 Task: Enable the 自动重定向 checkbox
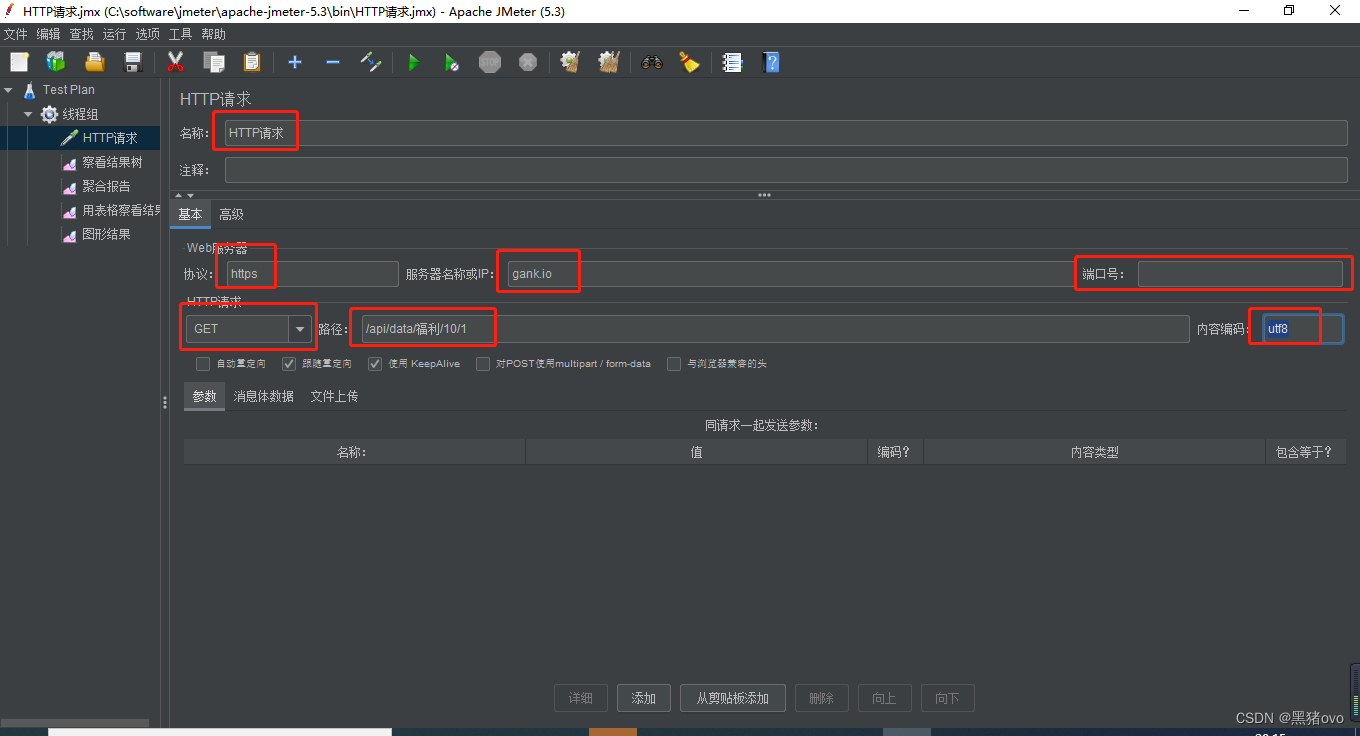coord(203,364)
